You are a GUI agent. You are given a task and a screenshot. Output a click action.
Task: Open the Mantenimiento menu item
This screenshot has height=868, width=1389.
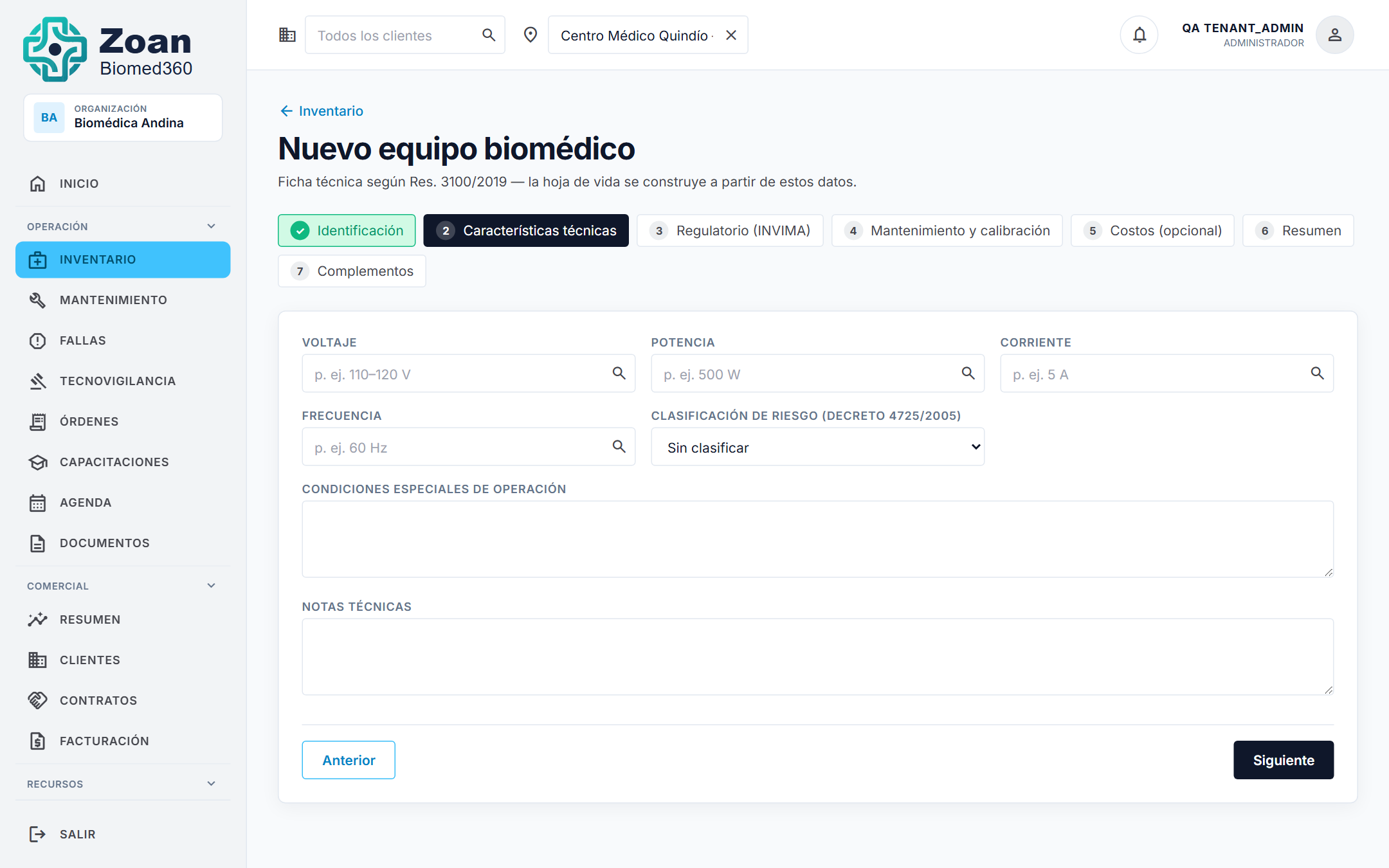pyautogui.click(x=123, y=300)
